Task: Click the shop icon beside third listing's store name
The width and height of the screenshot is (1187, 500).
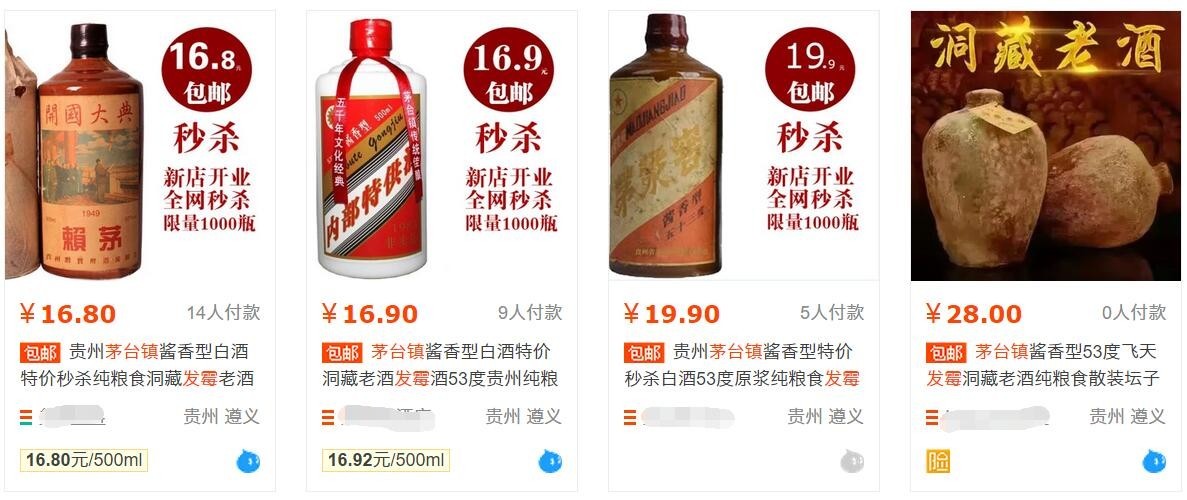Action: click(x=630, y=417)
